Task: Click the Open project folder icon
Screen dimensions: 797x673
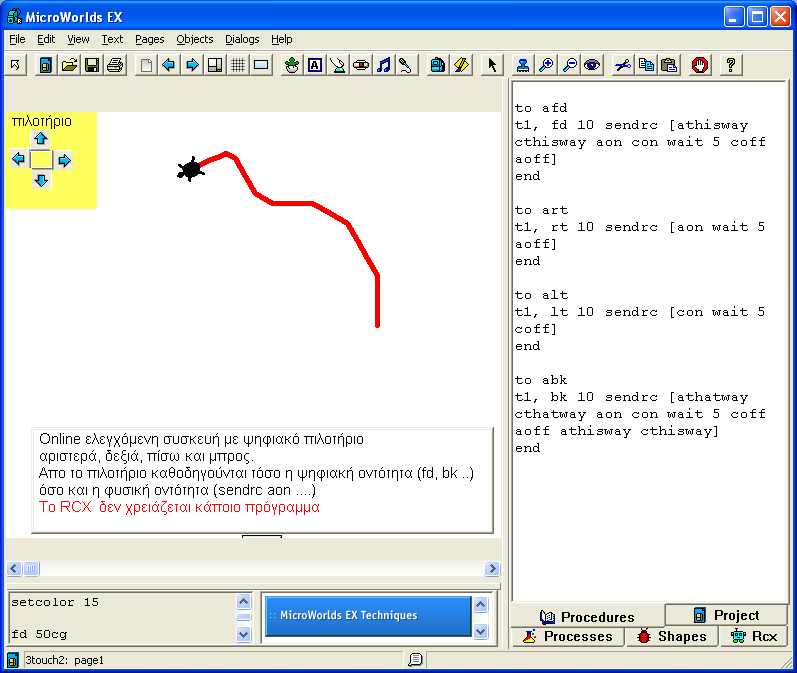Action: [69, 65]
